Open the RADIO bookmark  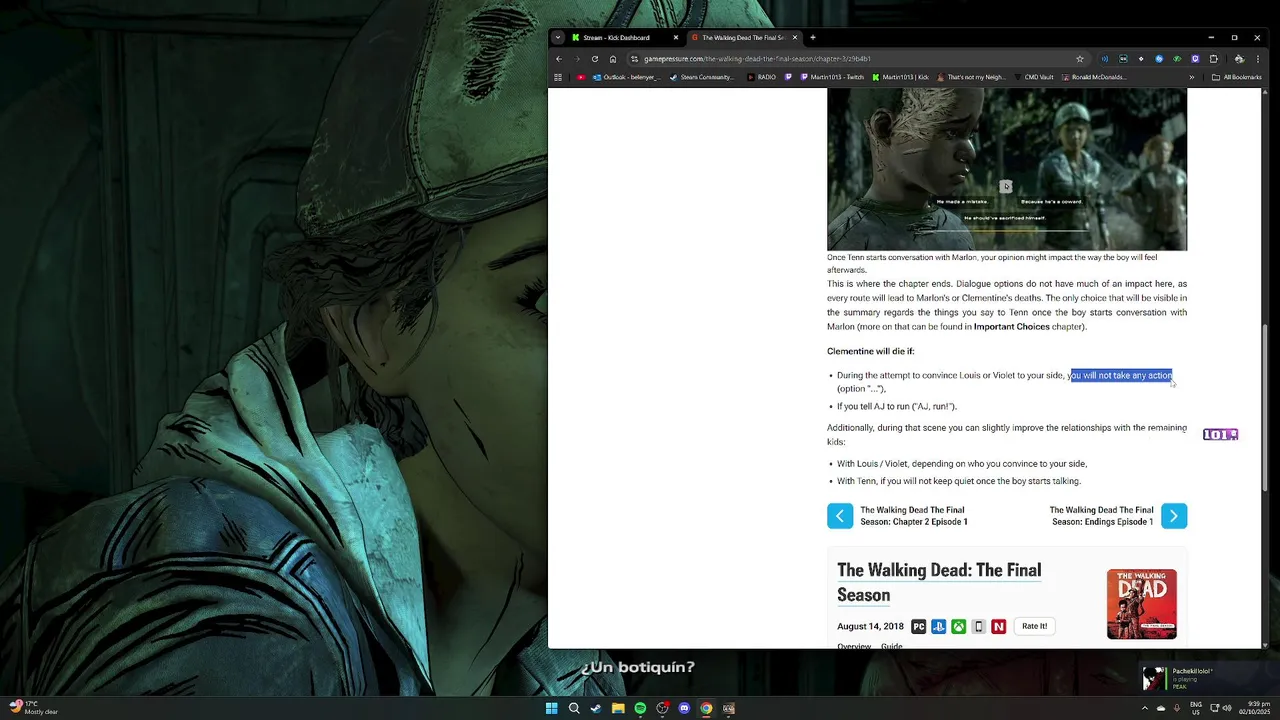(761, 77)
